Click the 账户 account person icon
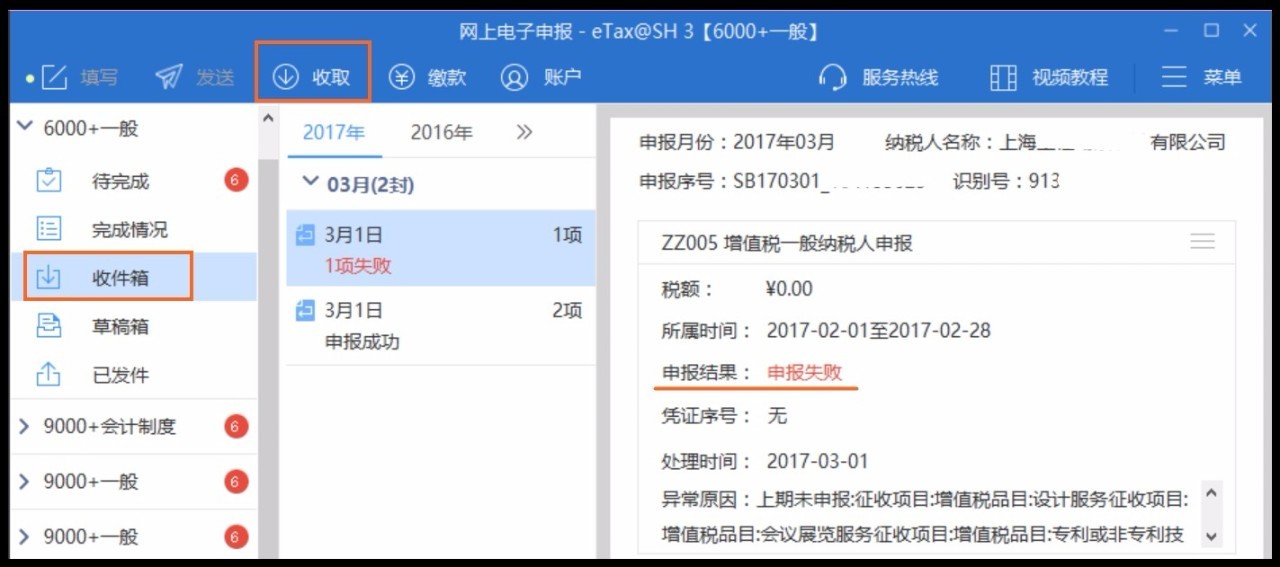Viewport: 1280px width, 567px height. (x=514, y=77)
